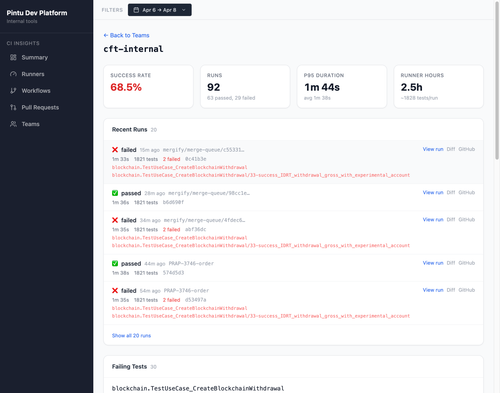Screen dimensions: 500x393
Task: View run for the 54m ago failed run
Action: click(x=433, y=290)
